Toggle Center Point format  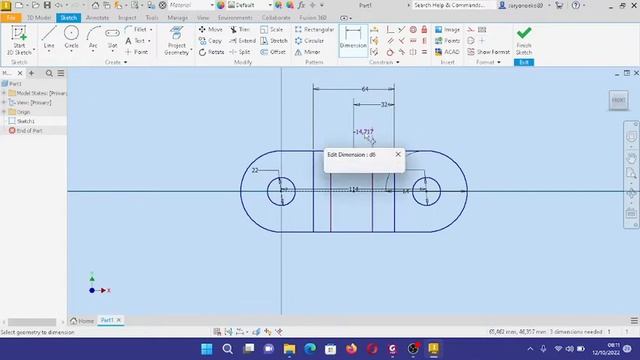(482, 41)
